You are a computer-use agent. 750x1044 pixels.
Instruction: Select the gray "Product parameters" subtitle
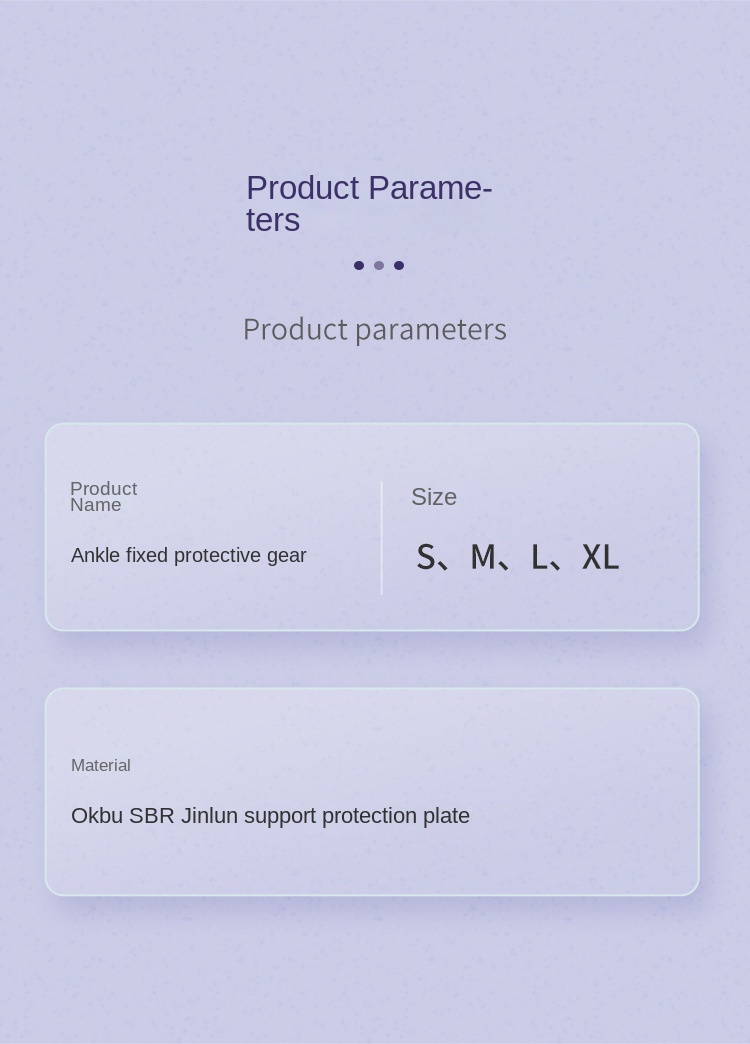(374, 329)
